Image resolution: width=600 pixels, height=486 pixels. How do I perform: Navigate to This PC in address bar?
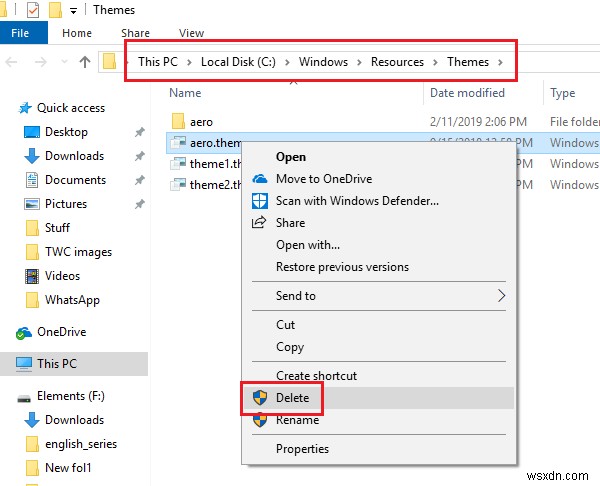click(x=158, y=62)
